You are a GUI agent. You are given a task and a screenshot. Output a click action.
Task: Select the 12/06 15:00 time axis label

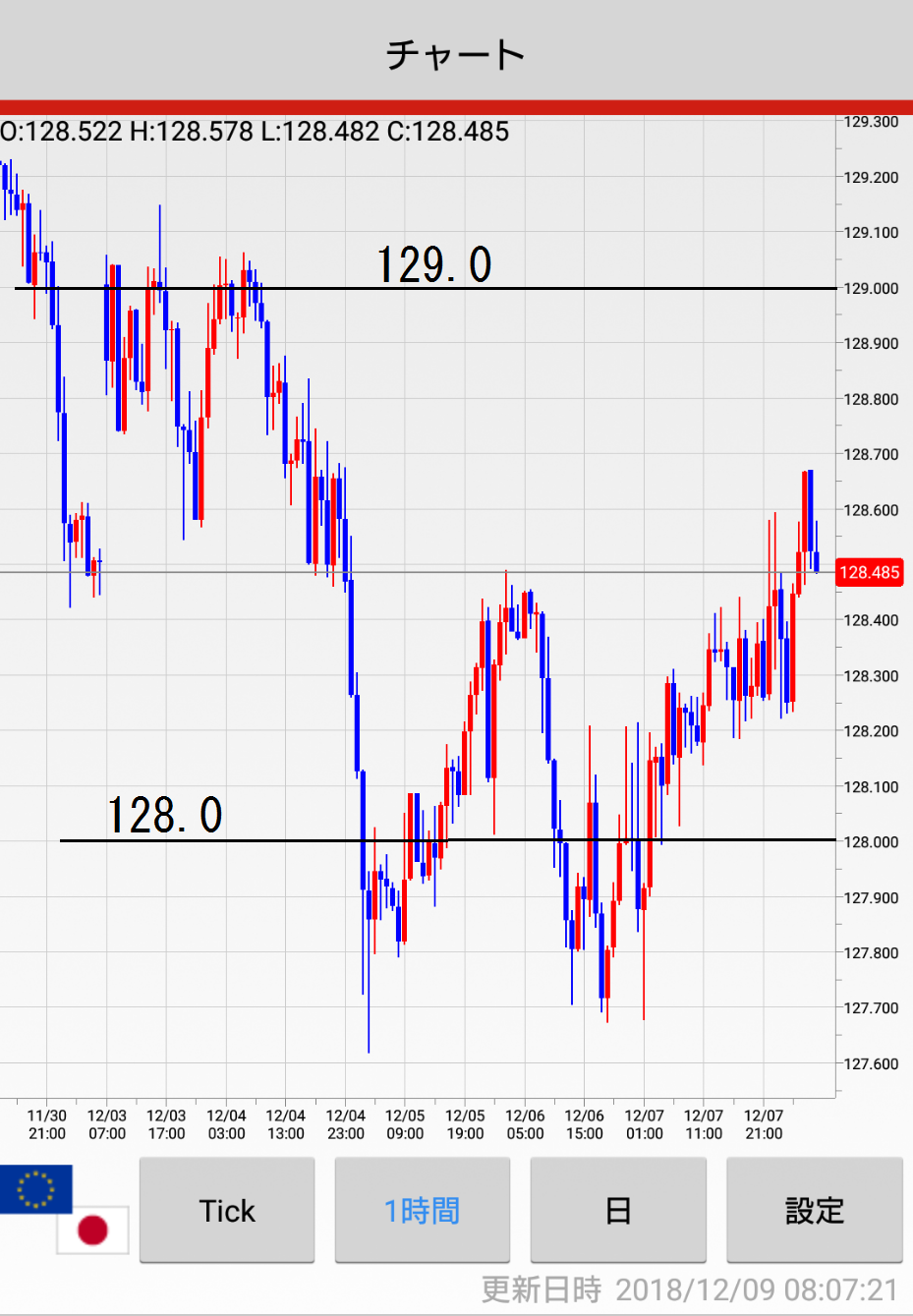(x=584, y=1124)
